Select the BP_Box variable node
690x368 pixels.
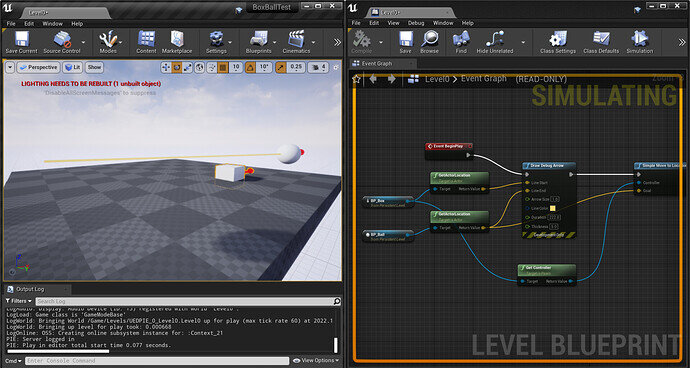pos(388,202)
